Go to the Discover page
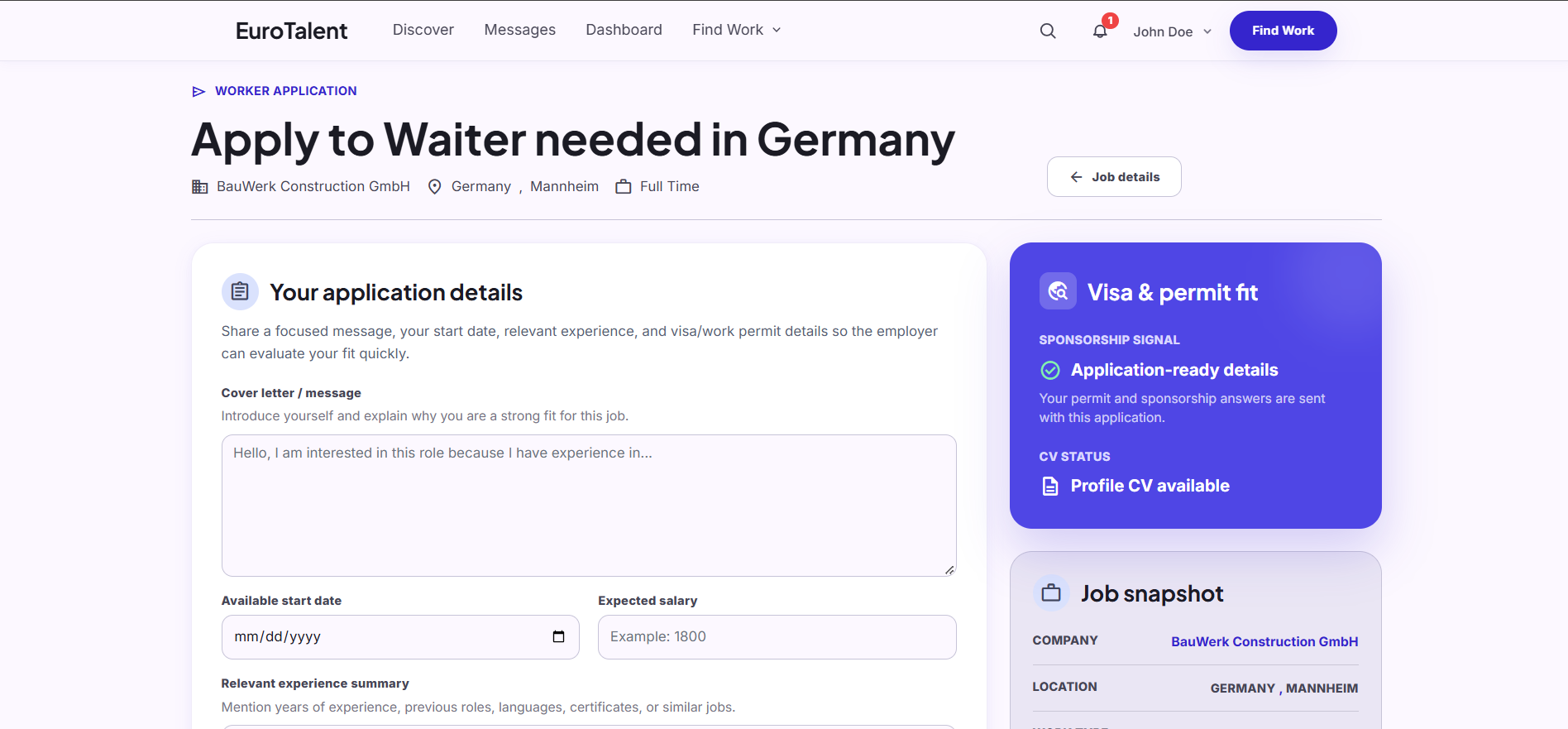The width and height of the screenshot is (1568, 729). click(423, 30)
